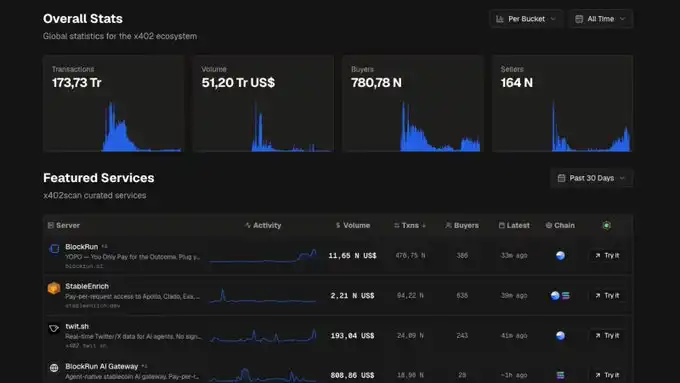680x383 pixels.
Task: Click the Server column header
Action: pyautogui.click(x=64, y=226)
